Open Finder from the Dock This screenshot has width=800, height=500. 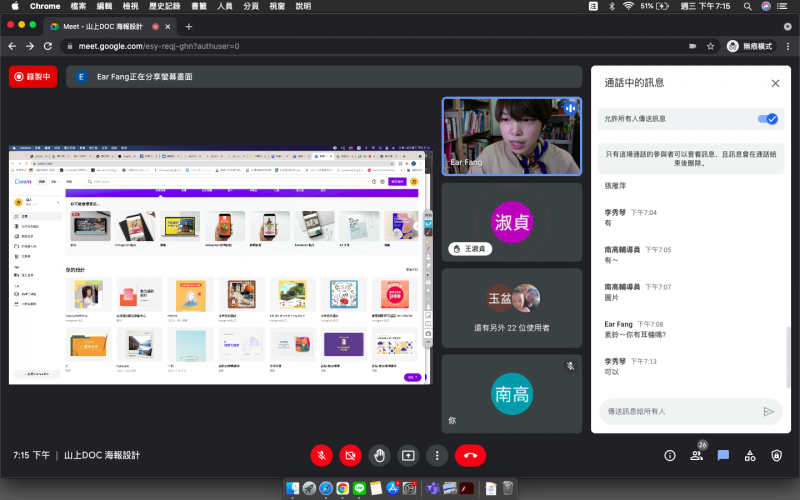292,488
